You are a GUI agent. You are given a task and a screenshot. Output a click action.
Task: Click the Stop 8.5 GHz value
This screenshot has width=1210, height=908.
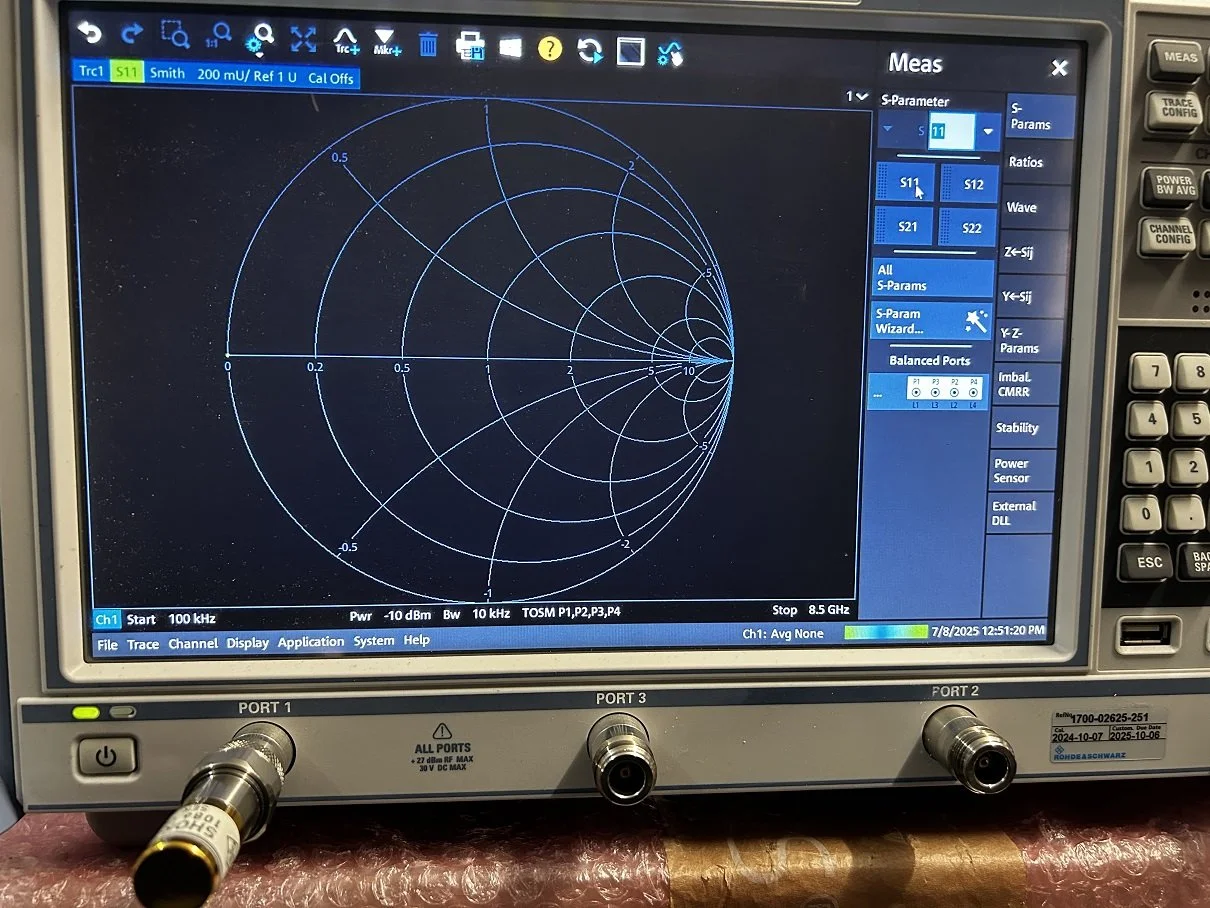(810, 610)
